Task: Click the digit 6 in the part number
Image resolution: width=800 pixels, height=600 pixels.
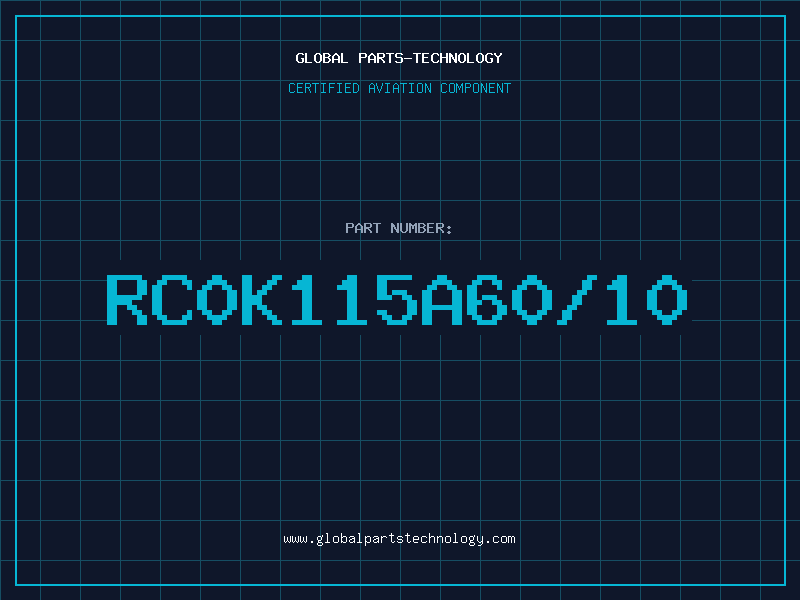Action: 486,299
